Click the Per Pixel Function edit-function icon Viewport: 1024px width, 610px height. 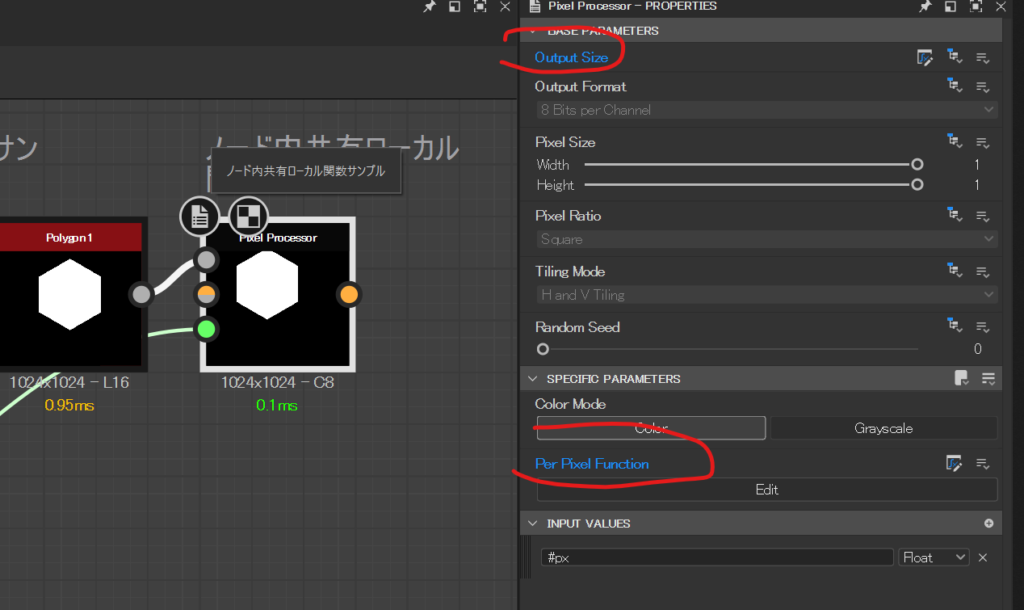954,463
